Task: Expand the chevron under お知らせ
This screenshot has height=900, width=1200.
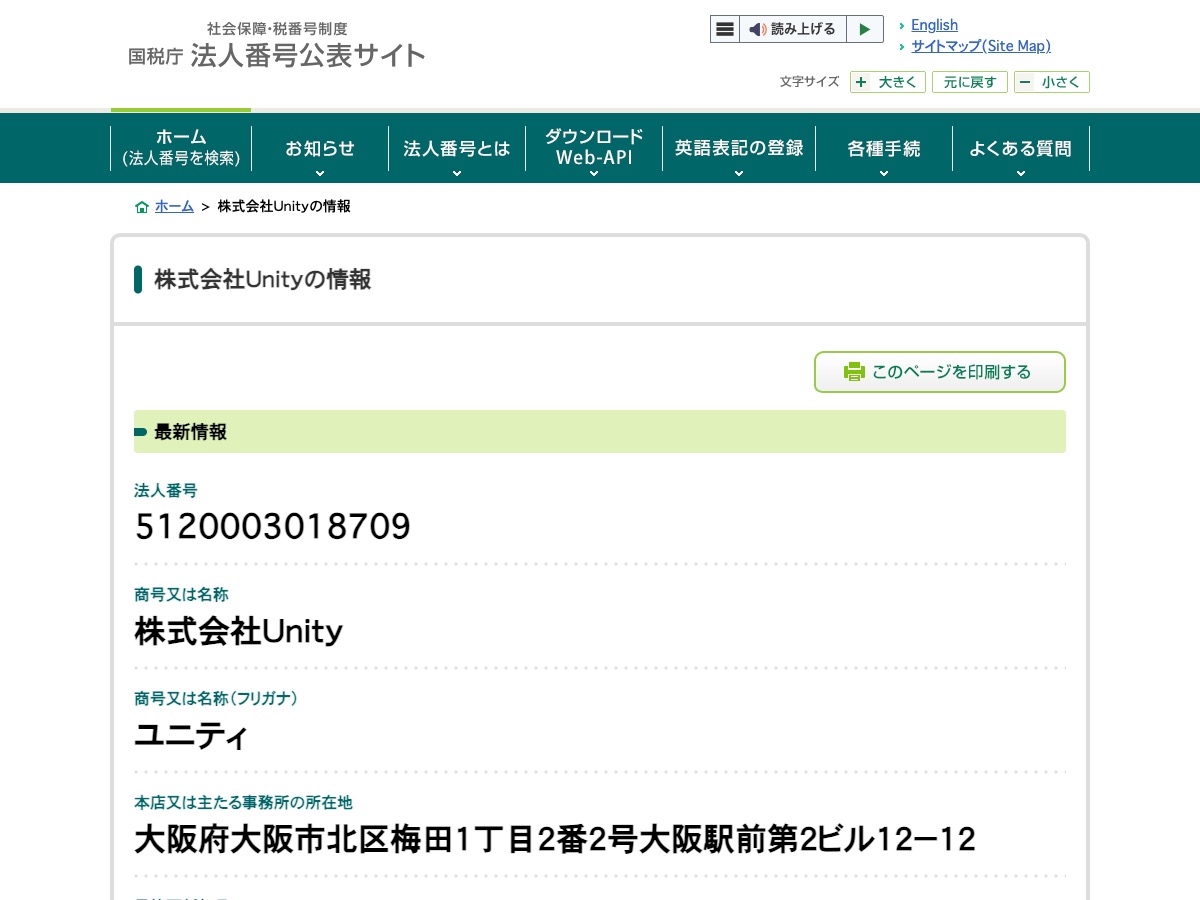Action: [x=320, y=173]
